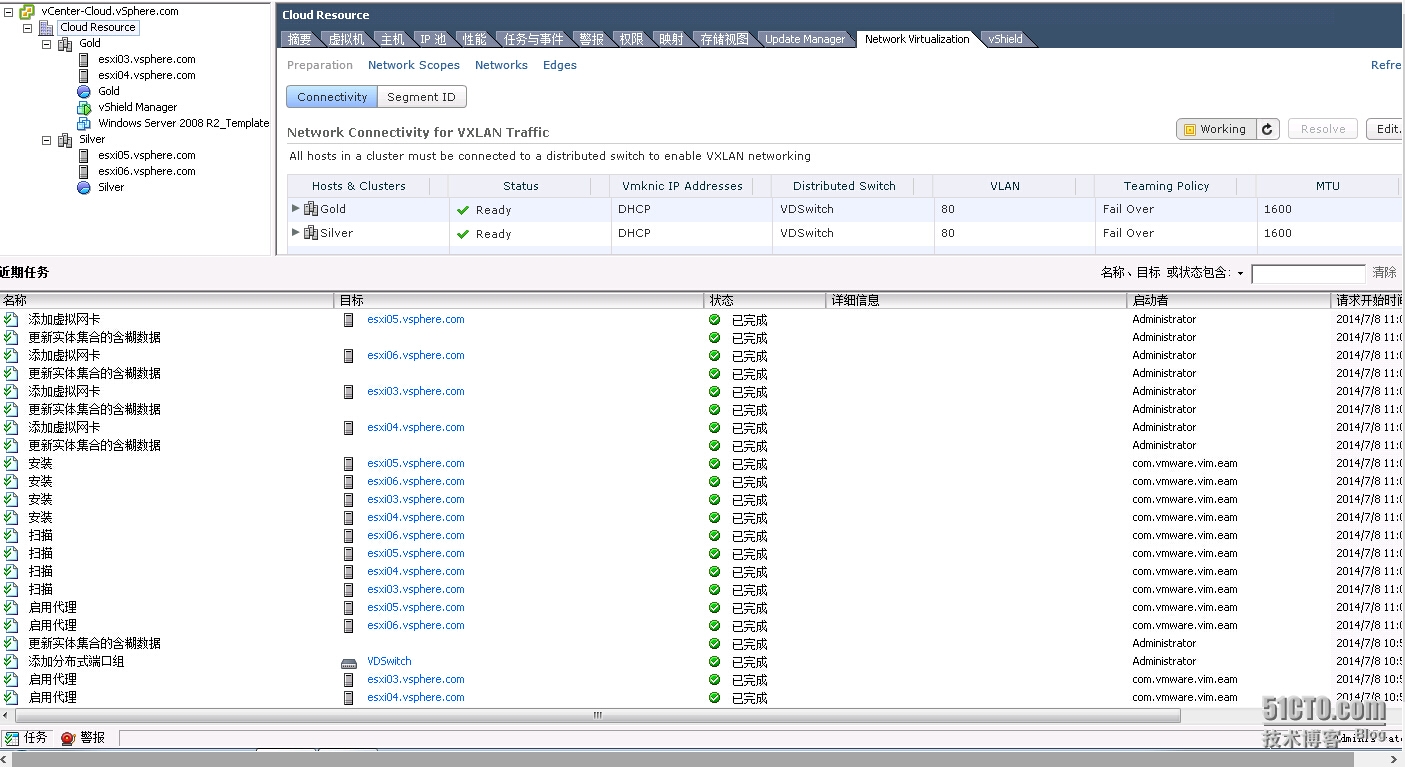Click the red 警报 alarm icon in the status bar

point(68,738)
